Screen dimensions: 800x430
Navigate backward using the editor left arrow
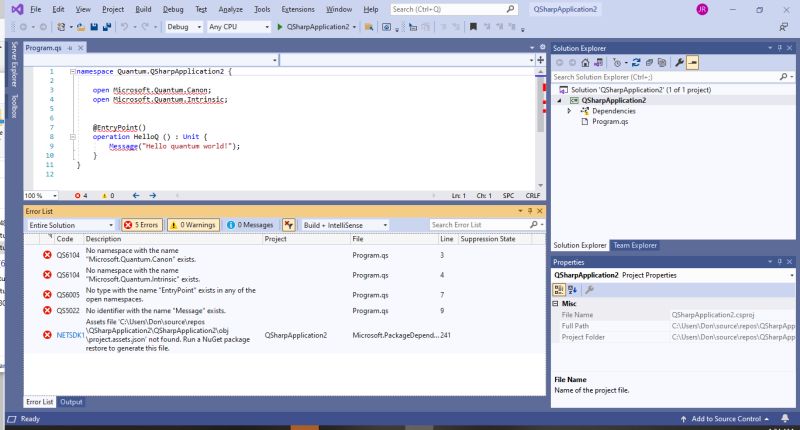136,195
